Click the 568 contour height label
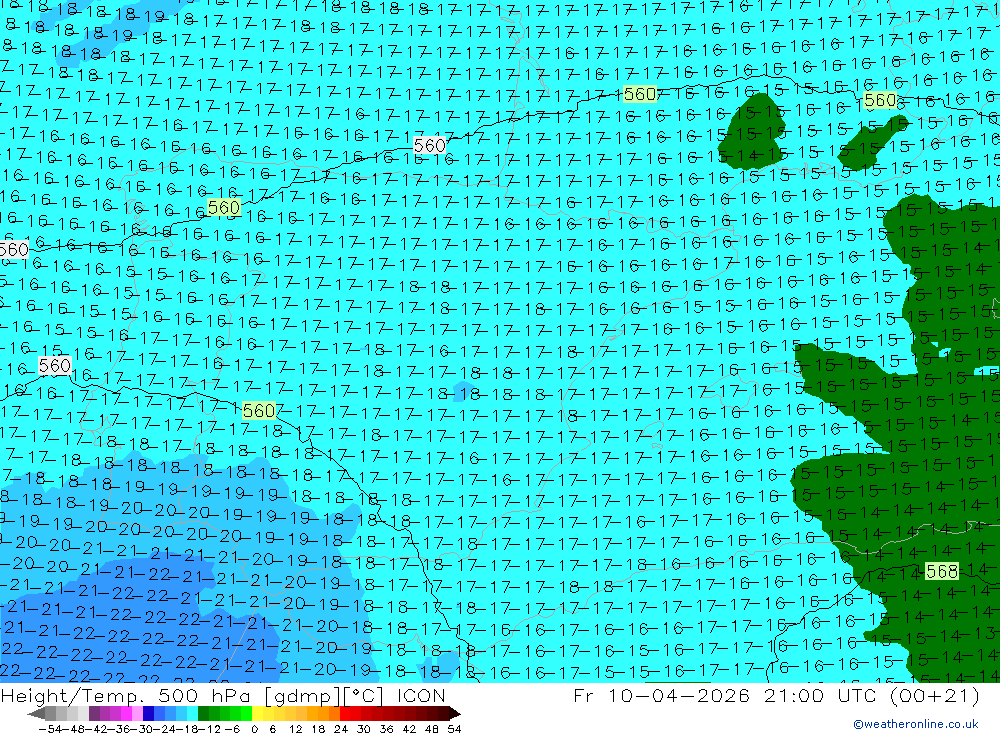 [x=941, y=571]
